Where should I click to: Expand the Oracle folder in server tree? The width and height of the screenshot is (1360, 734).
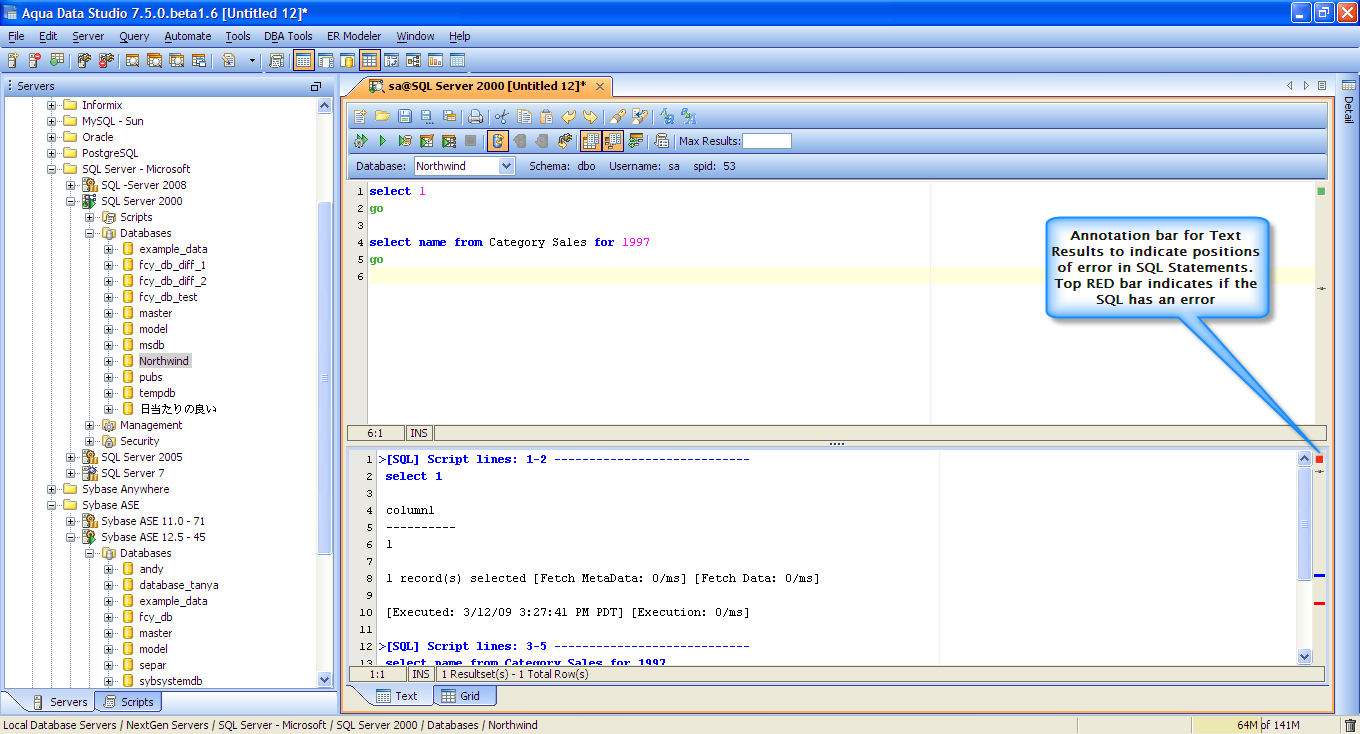(52, 137)
